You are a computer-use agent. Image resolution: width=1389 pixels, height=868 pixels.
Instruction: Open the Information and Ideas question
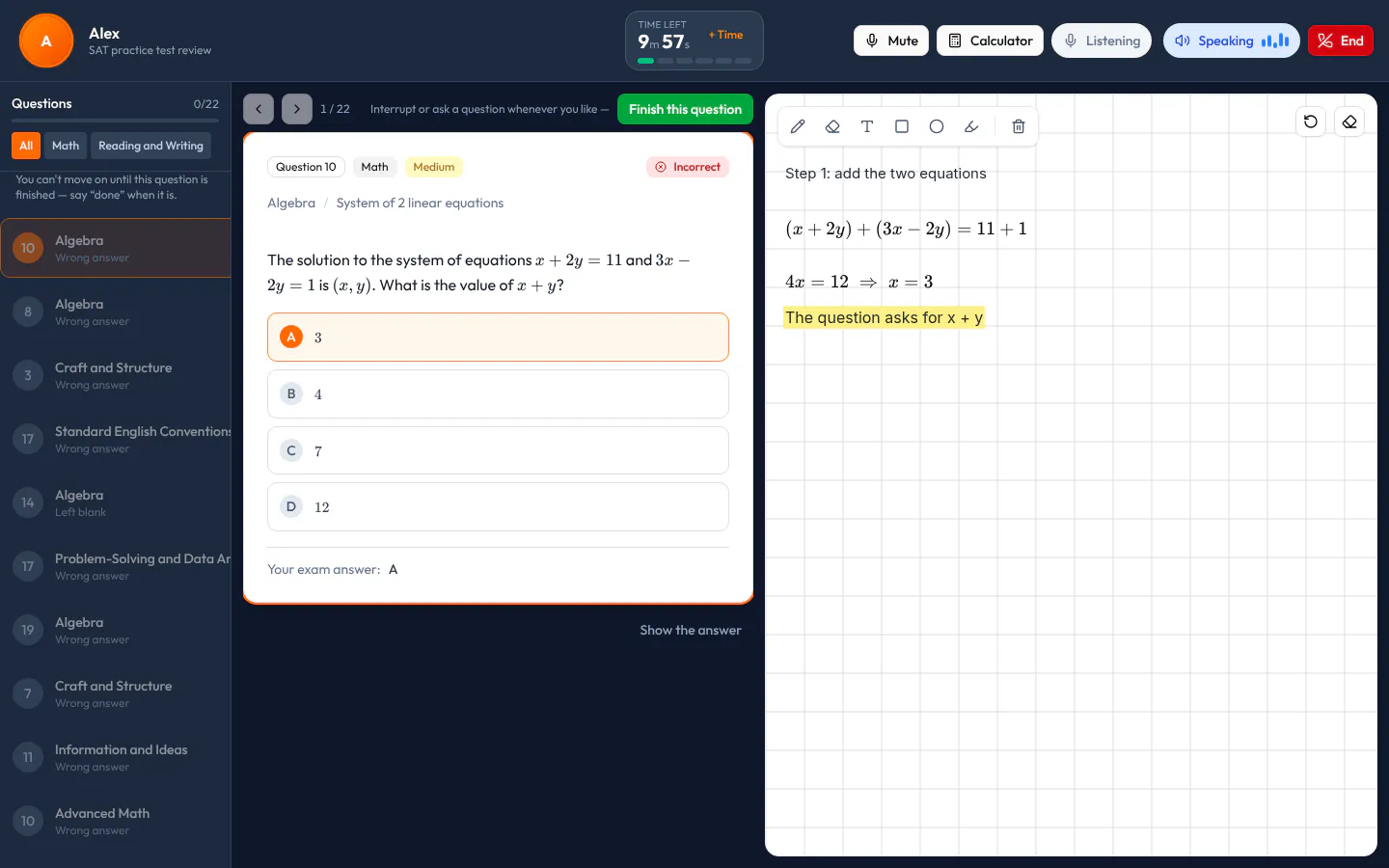[116, 757]
